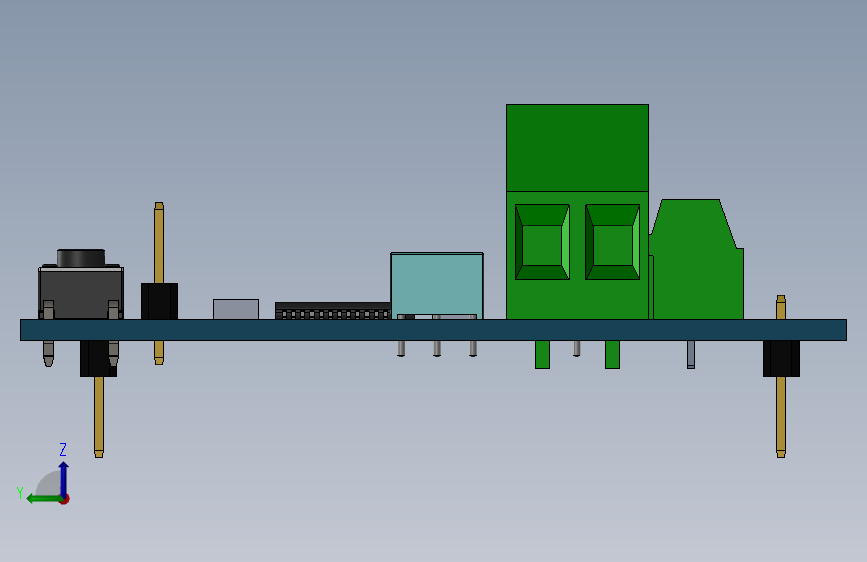Select the dark gray tactile switch body
Image resolution: width=867 pixels, height=562 pixels.
81,293
